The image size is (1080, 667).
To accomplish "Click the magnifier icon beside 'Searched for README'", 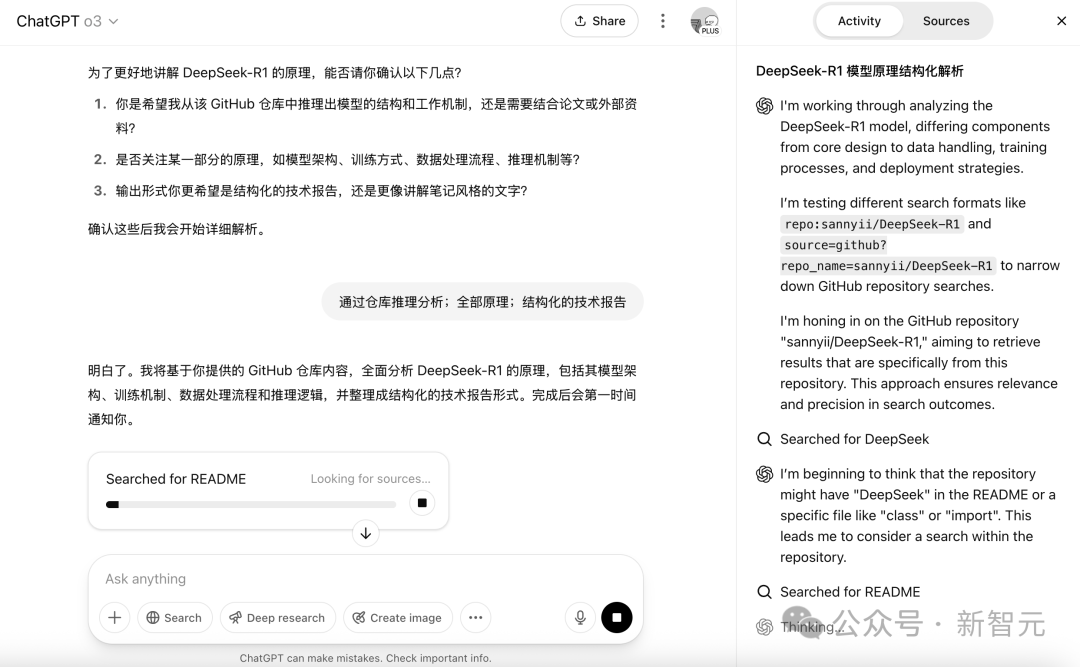I will coord(764,592).
